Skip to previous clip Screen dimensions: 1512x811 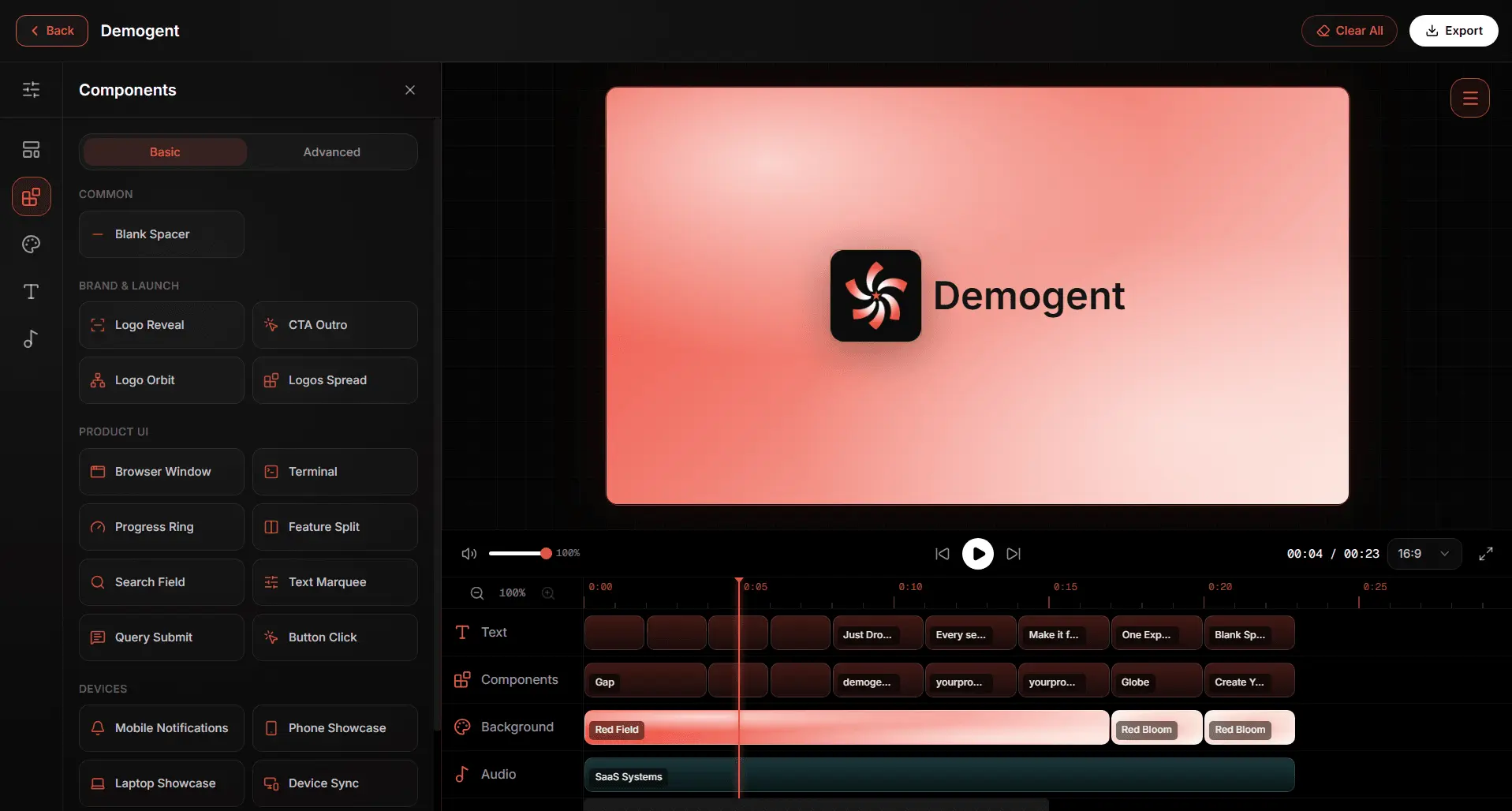943,554
